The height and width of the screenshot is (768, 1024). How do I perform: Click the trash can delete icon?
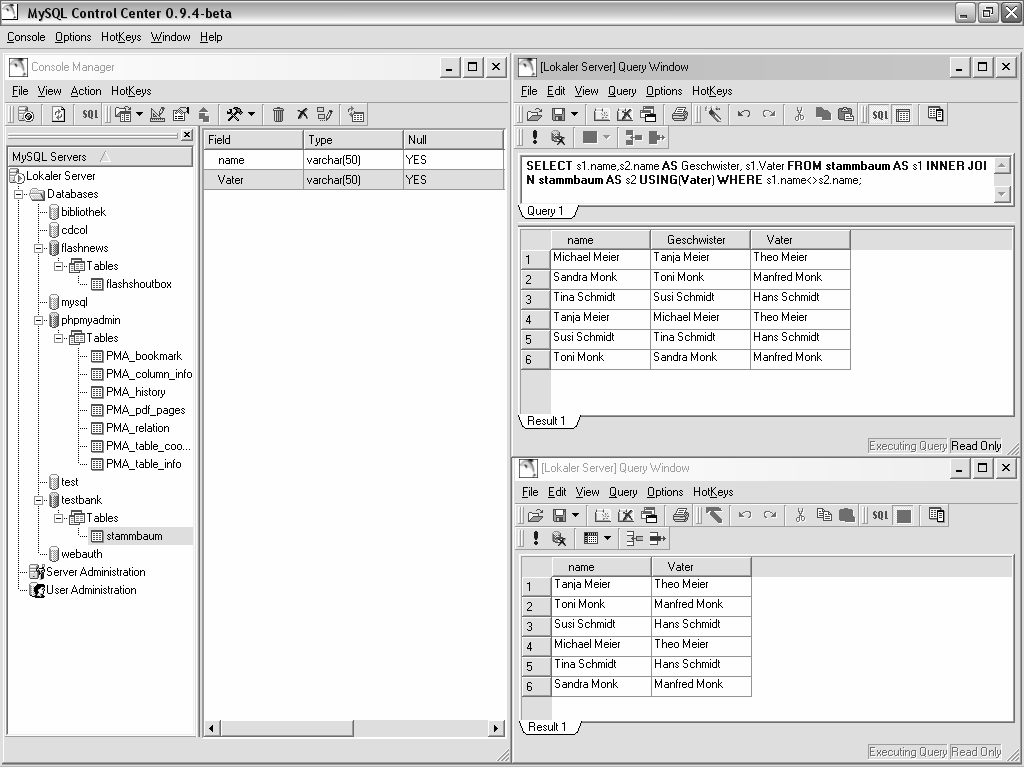(279, 114)
